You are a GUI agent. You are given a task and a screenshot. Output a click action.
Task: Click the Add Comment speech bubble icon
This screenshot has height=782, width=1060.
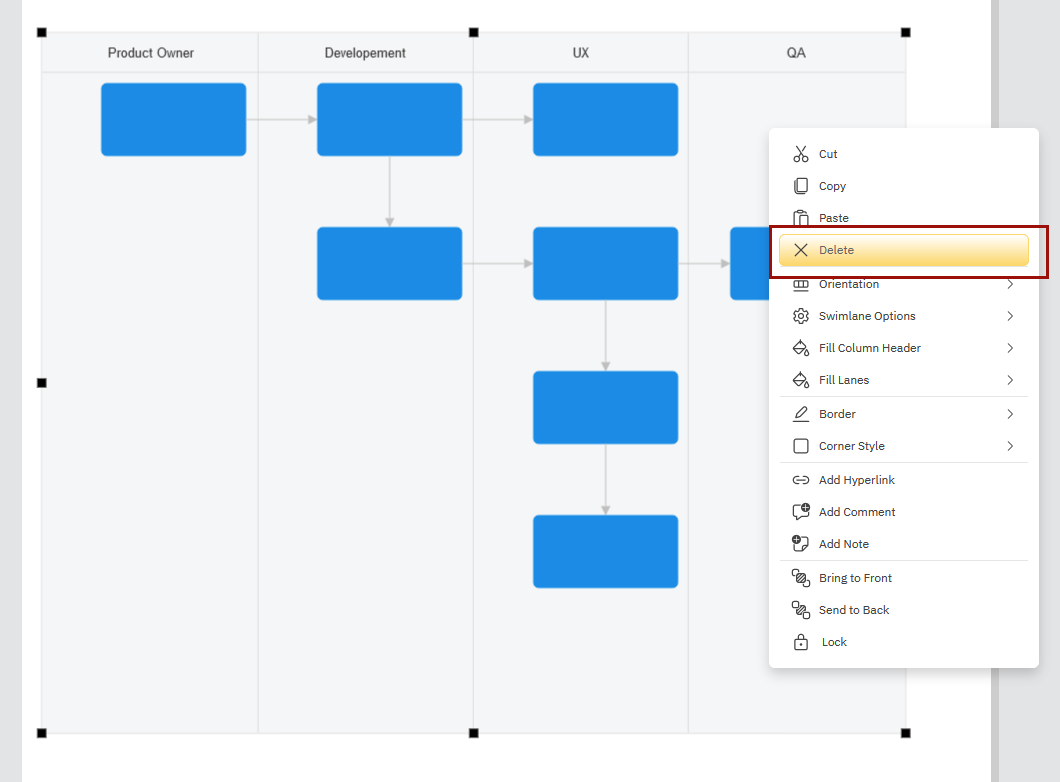click(800, 512)
